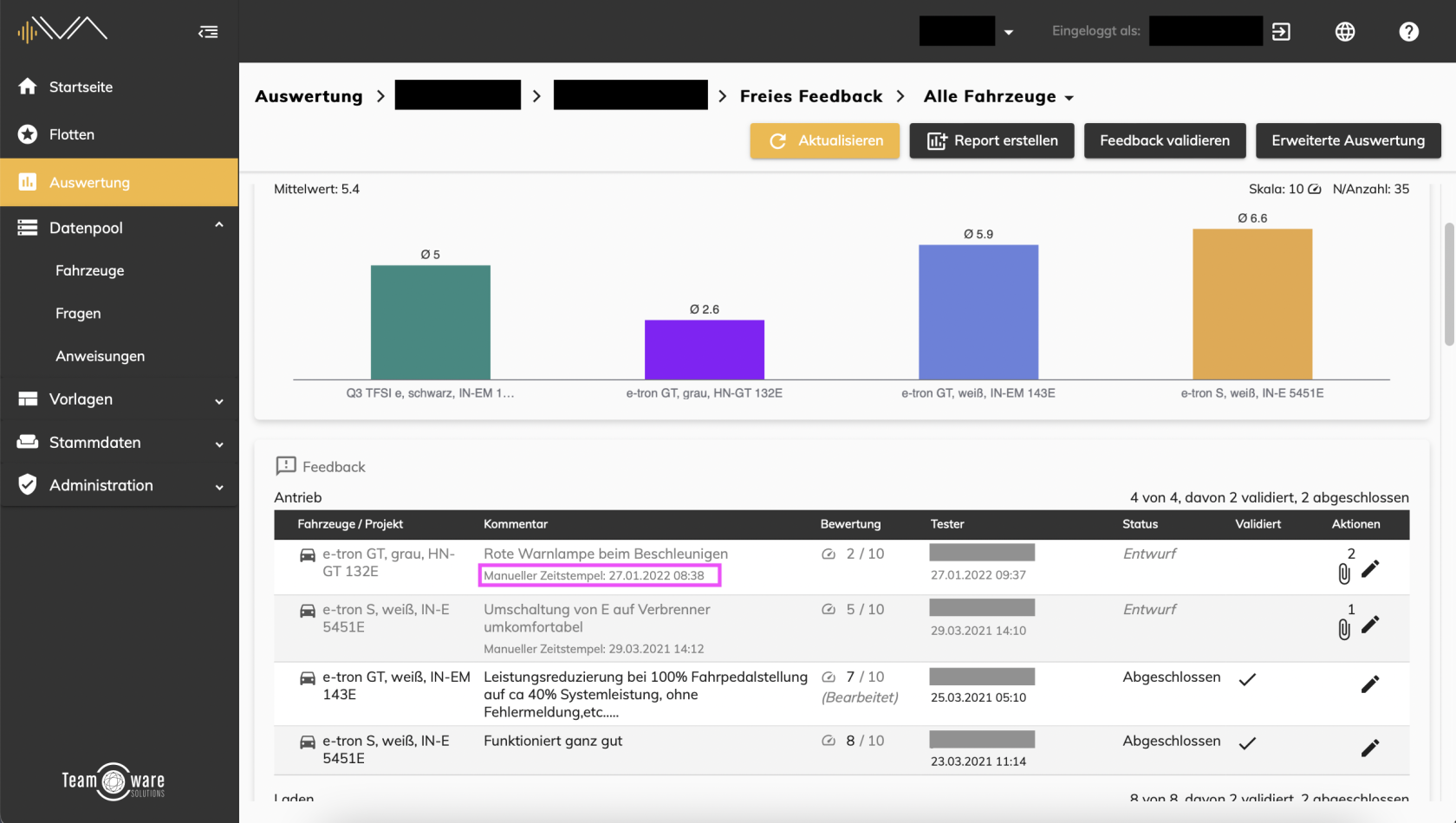Click the Vorlagen icon
The image size is (1456, 823).
point(28,399)
